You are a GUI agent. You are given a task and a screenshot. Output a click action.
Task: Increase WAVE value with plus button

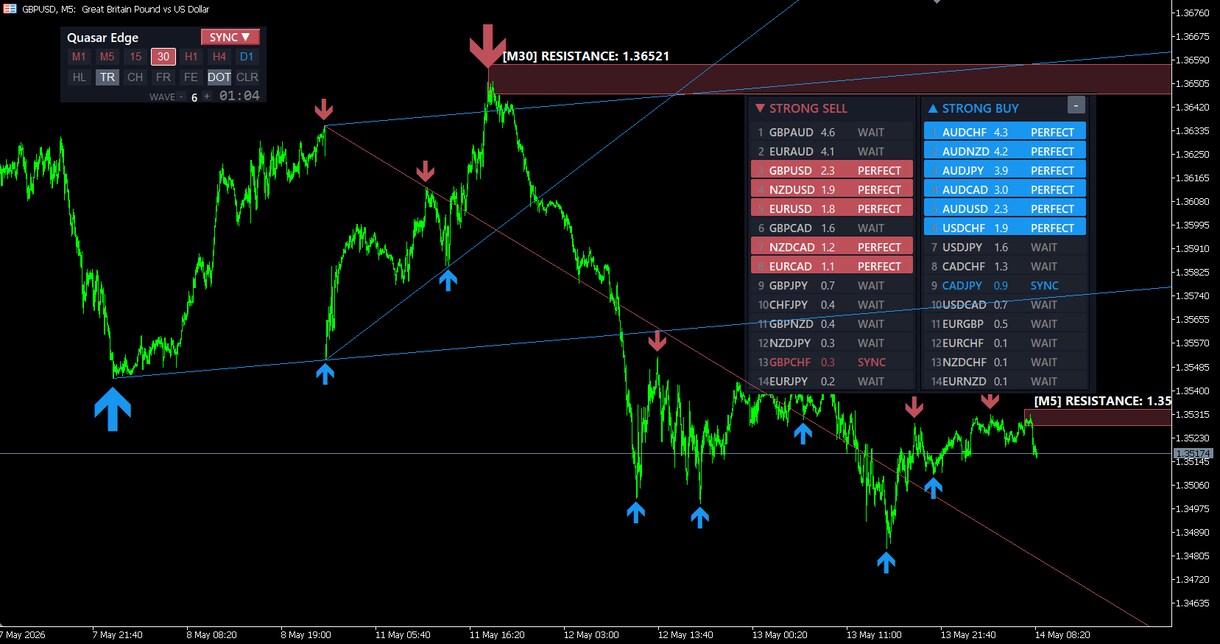click(x=207, y=97)
